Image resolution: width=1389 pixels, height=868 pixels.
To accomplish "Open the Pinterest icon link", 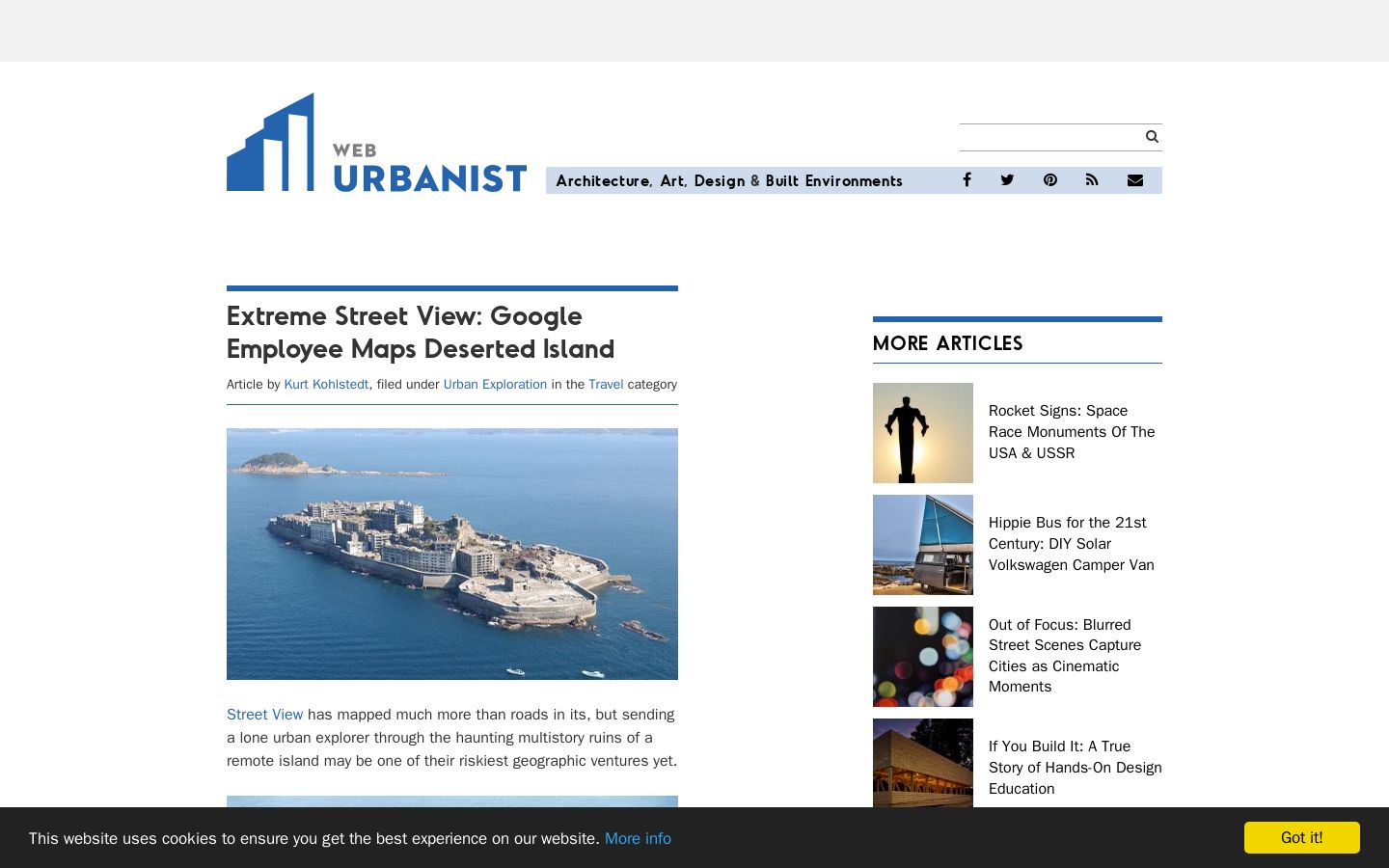I will coord(1050,180).
